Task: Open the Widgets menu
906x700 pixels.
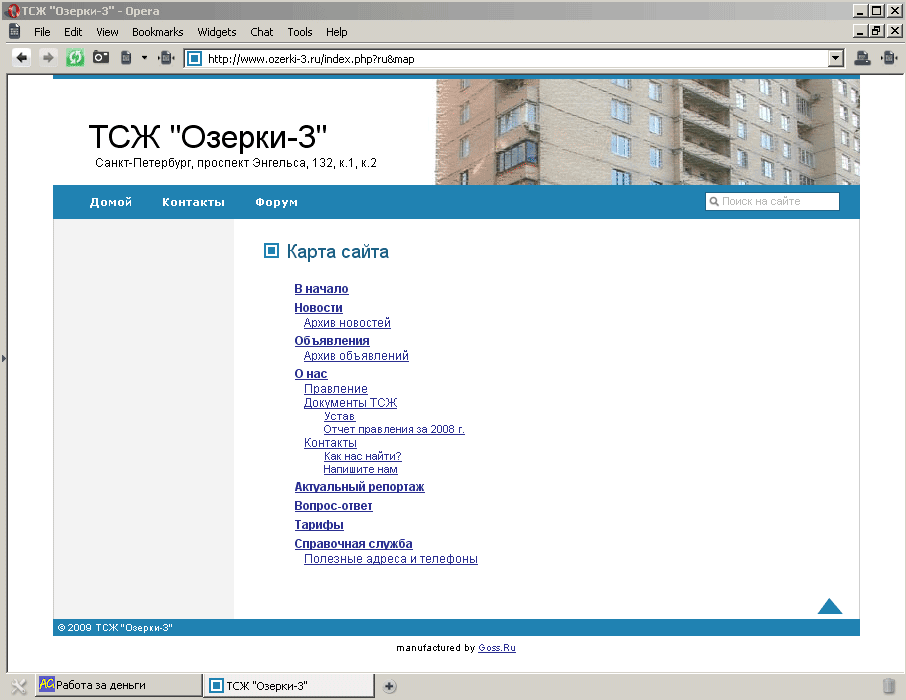Action: coord(217,32)
